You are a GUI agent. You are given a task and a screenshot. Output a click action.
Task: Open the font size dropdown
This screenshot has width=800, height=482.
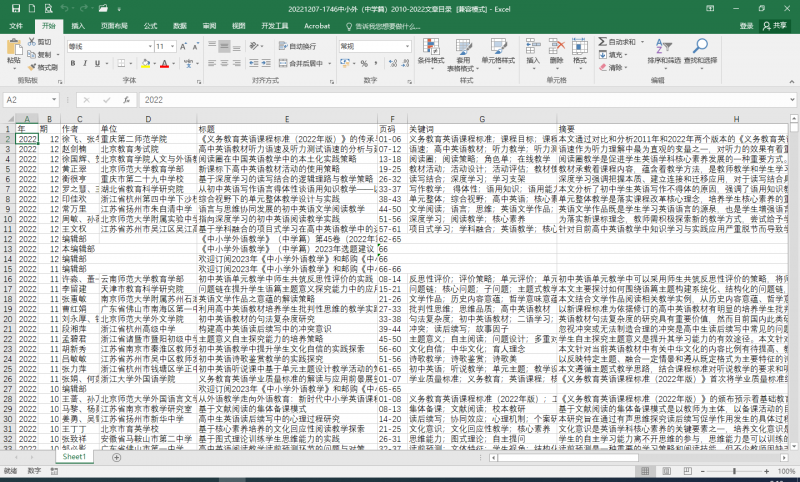pos(172,46)
